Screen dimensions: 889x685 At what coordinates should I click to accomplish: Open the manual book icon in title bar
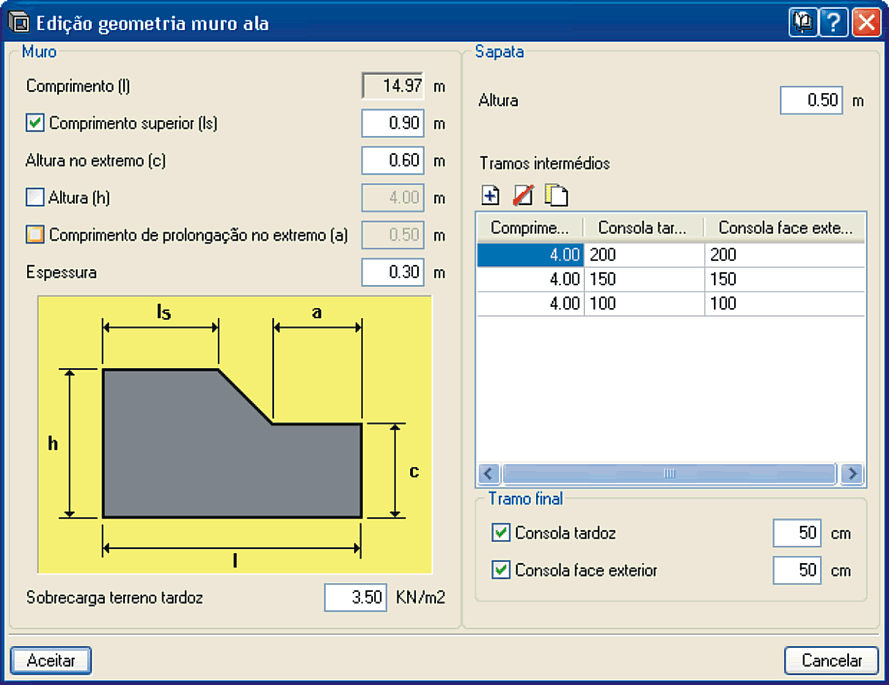click(802, 23)
